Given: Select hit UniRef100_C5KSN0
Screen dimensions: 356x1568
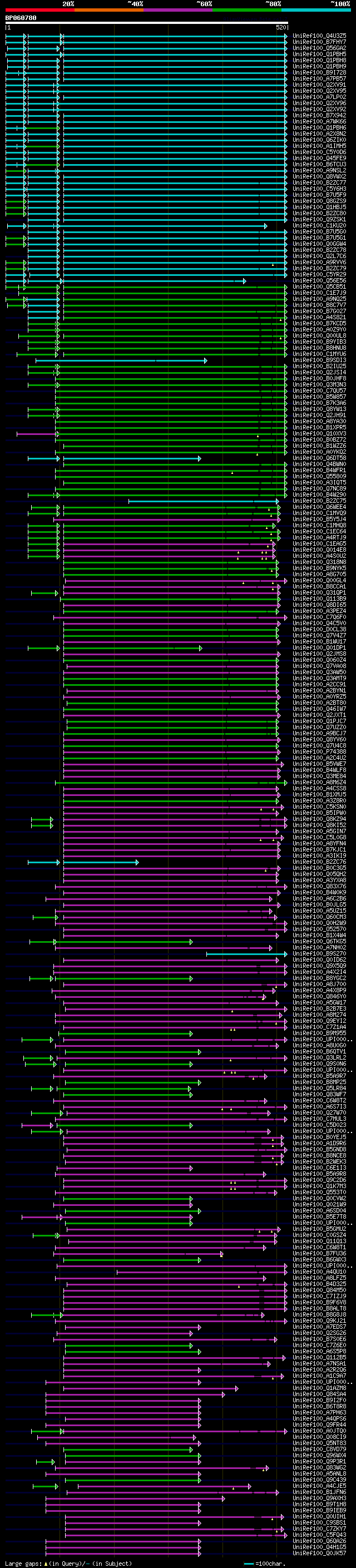Looking at the screenshot, I should pos(319,807).
